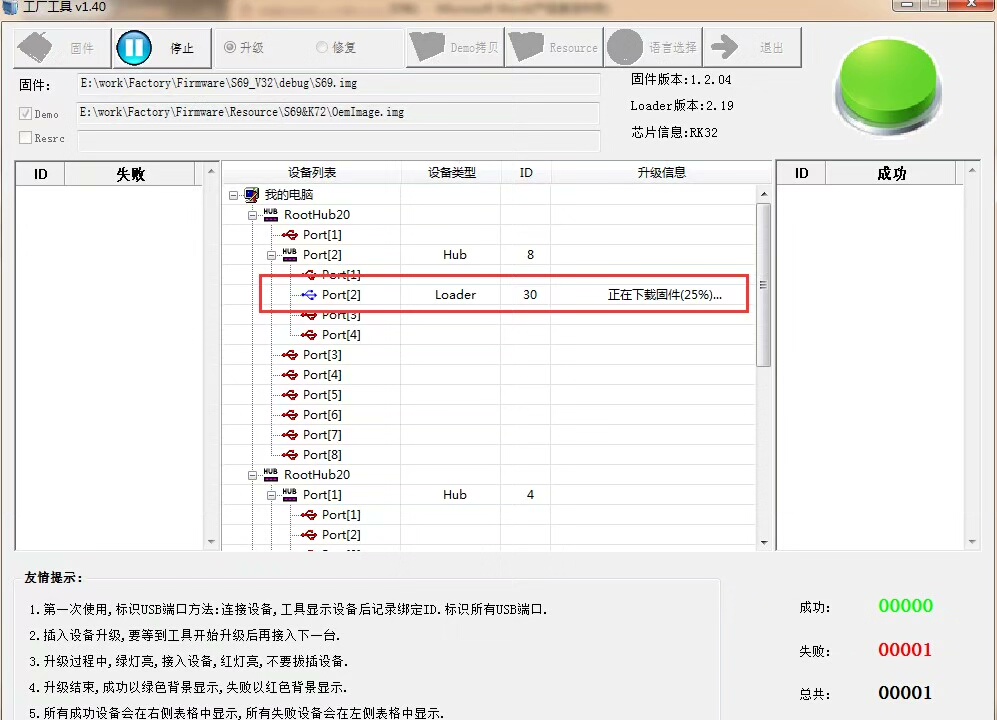
Task: Click Port[1] under the ID 4 hub
Action: coord(341,515)
